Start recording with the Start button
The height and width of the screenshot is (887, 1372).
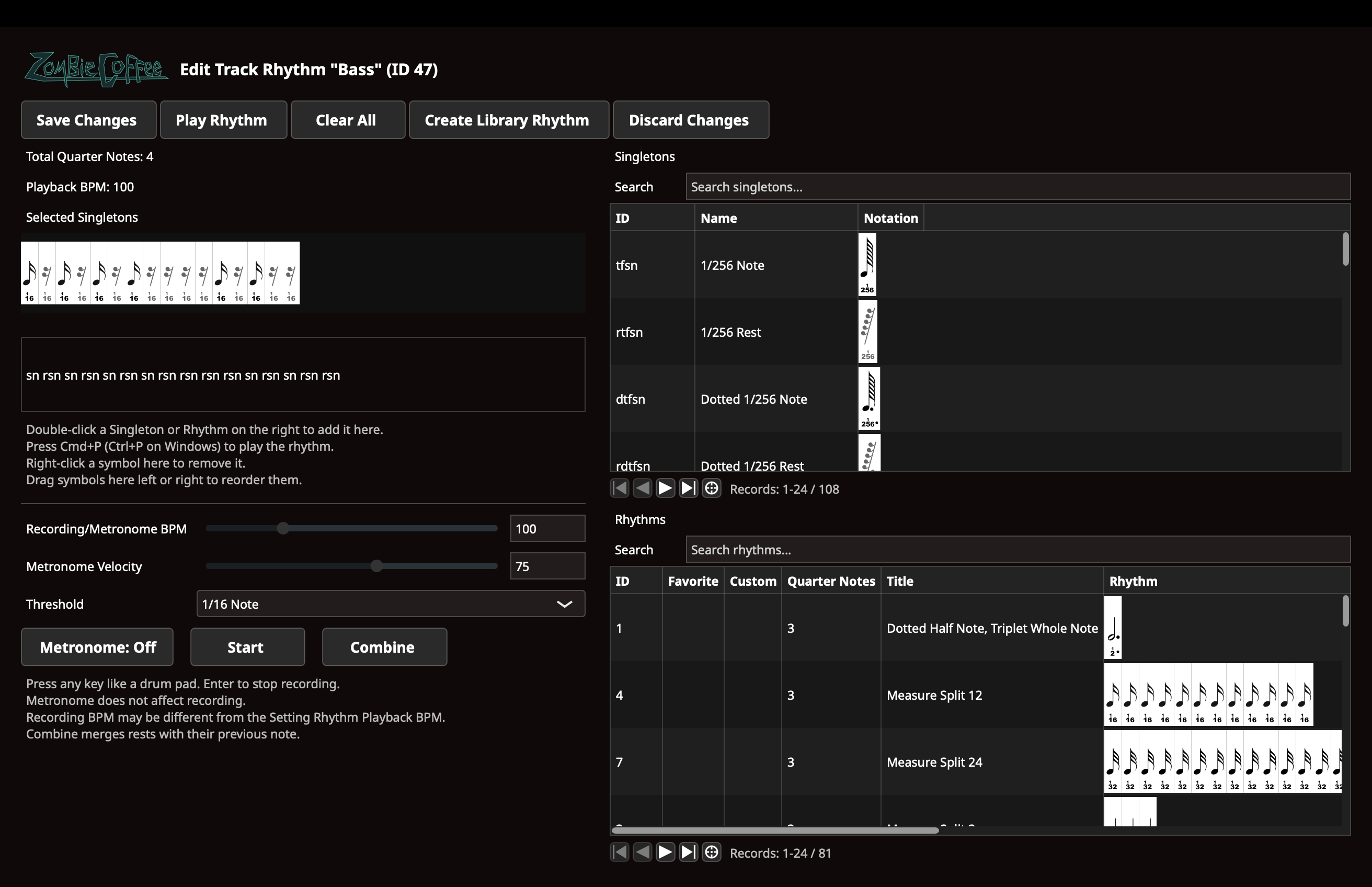[247, 647]
